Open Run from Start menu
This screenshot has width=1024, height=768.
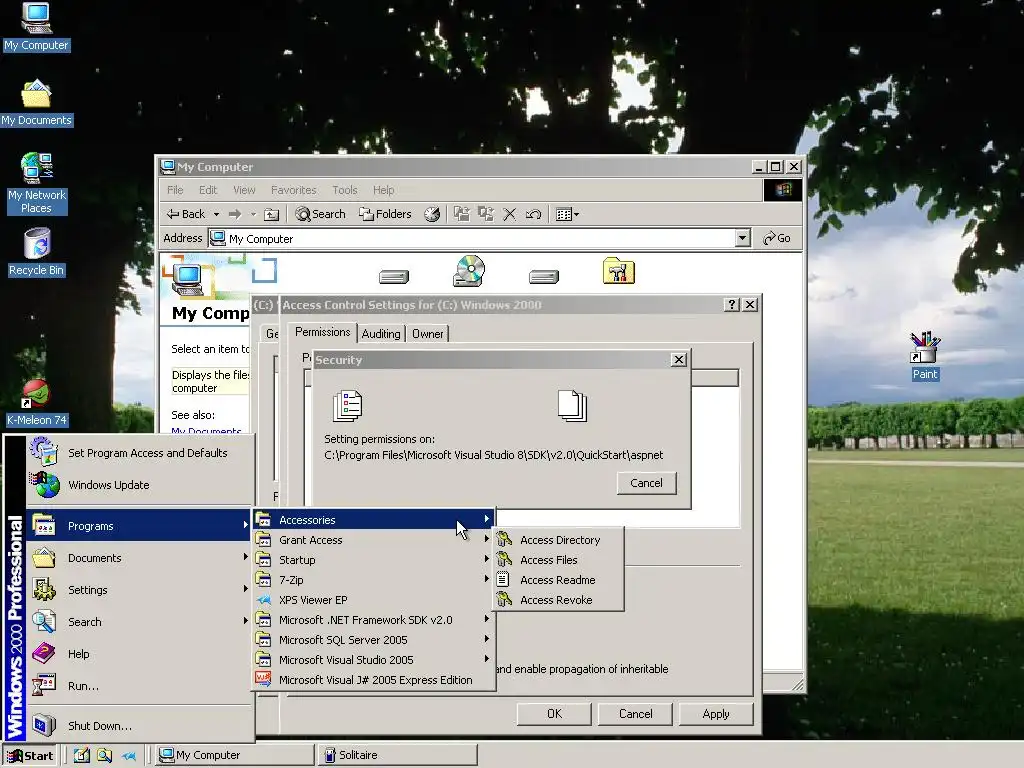click(140, 686)
